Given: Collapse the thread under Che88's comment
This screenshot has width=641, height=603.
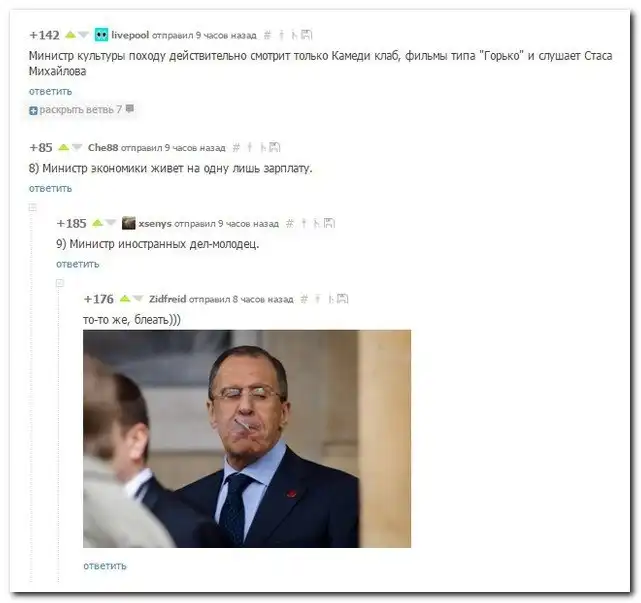Looking at the screenshot, I should pos(33,208).
